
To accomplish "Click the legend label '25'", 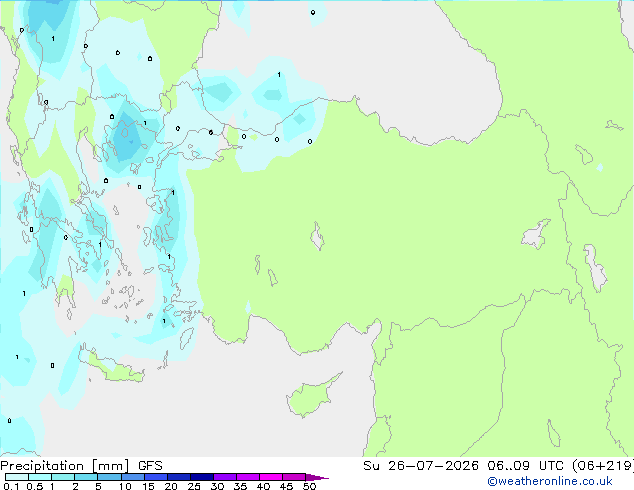I will coord(194,486).
